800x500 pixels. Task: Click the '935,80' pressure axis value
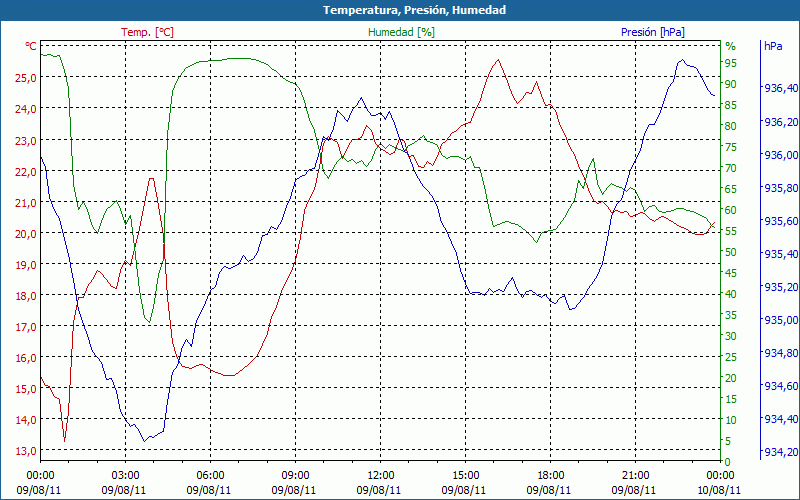point(781,188)
